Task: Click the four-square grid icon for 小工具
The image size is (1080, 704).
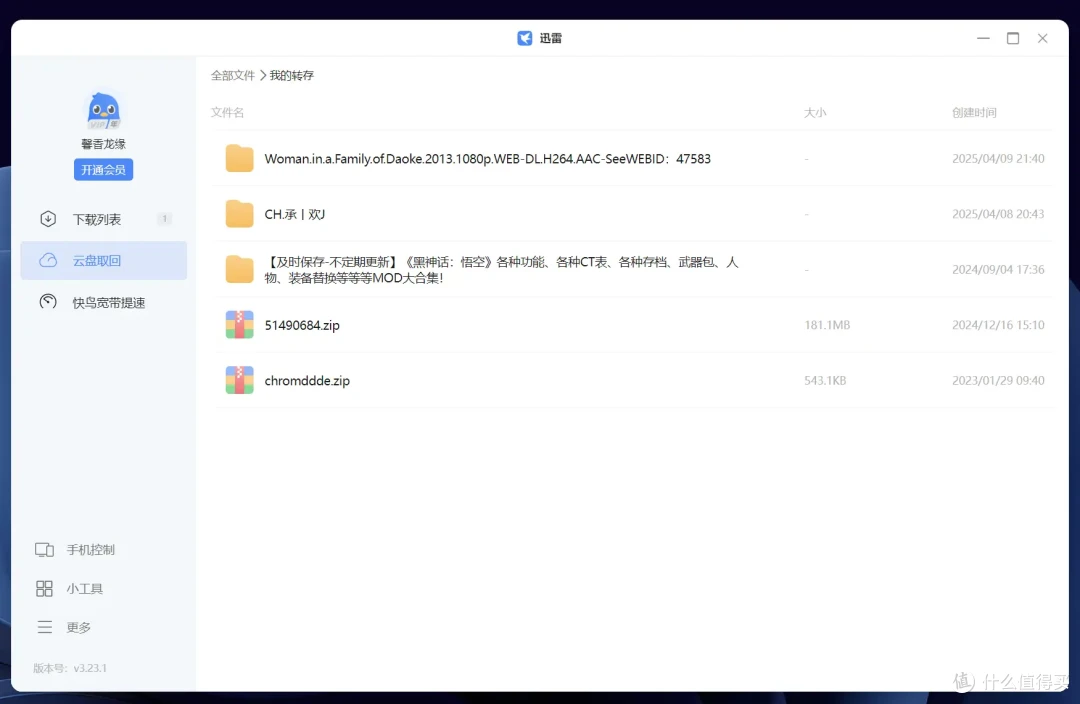Action: (44, 588)
